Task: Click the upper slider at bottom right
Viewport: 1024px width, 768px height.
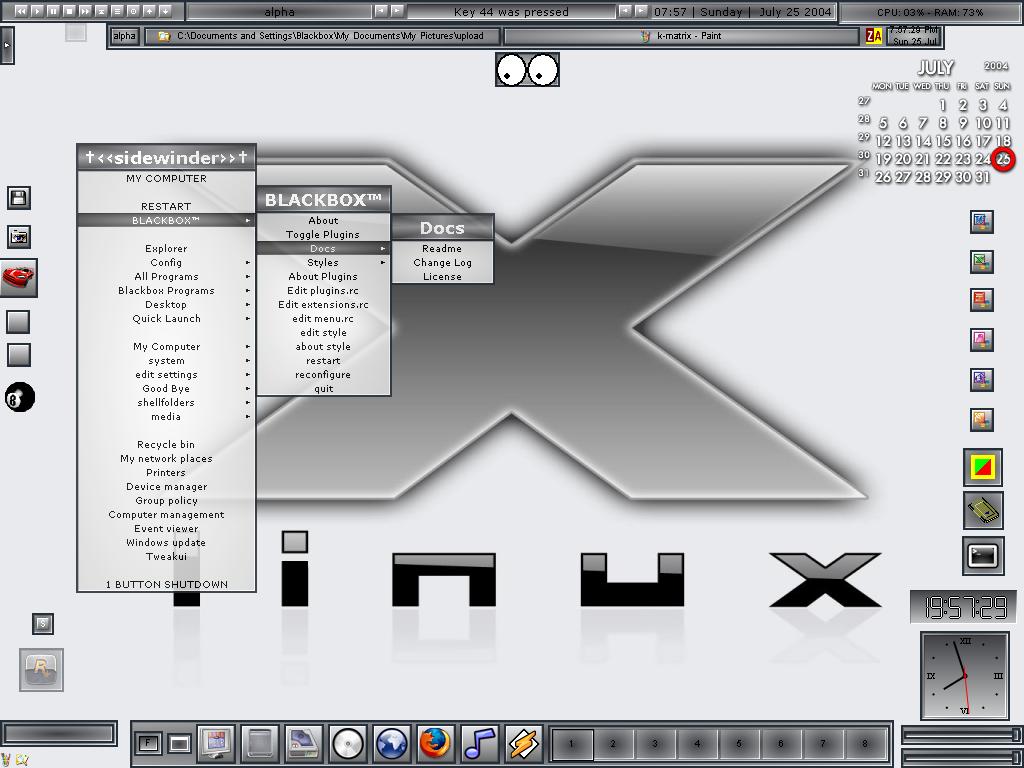Action: [x=961, y=735]
